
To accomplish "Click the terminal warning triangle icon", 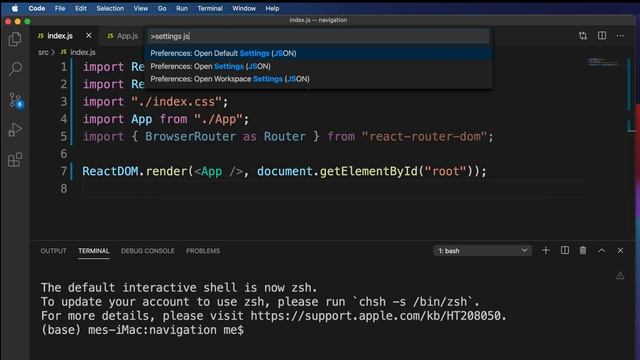I will pyautogui.click(x=620, y=276).
